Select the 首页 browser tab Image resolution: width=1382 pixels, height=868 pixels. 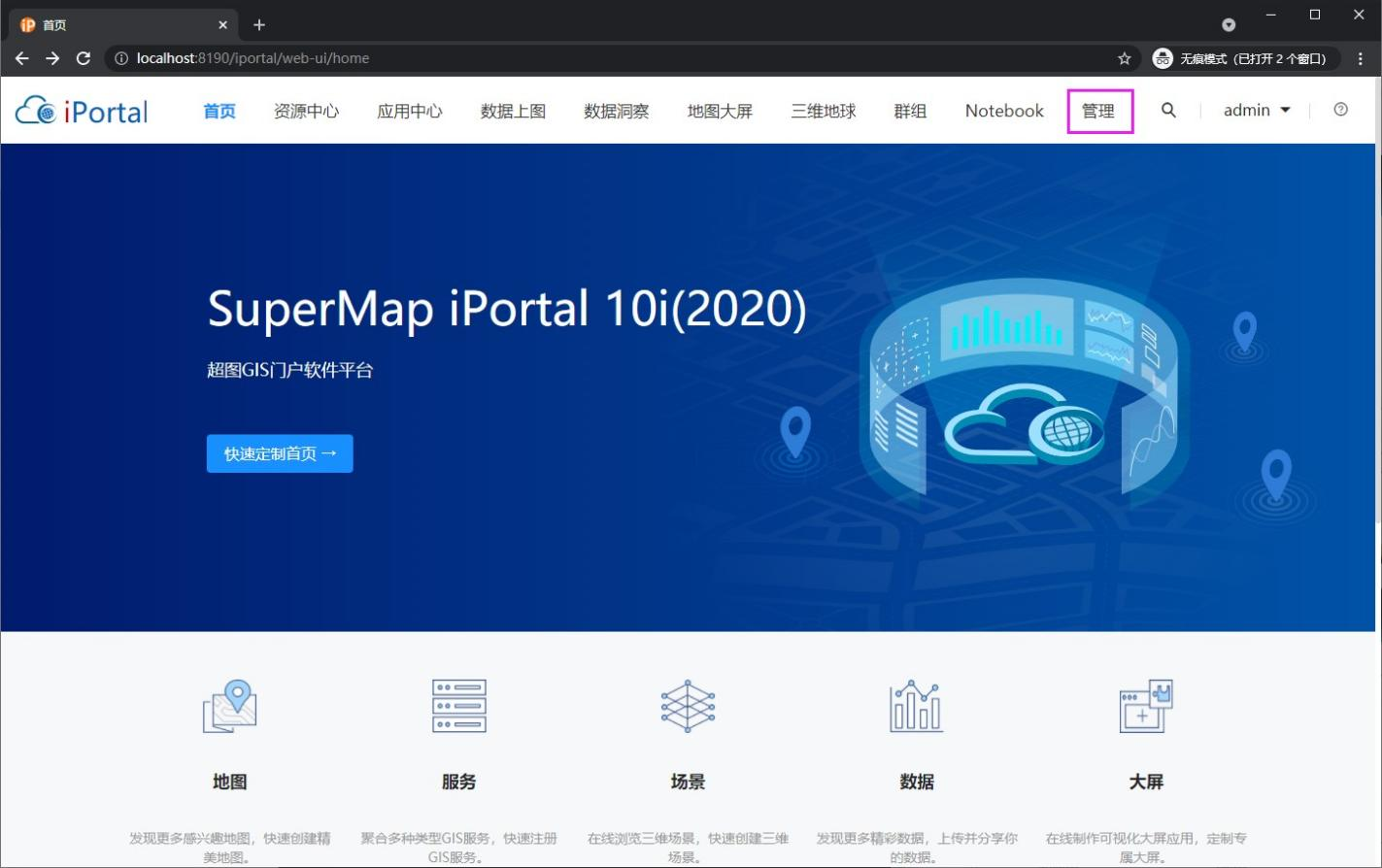click(124, 25)
